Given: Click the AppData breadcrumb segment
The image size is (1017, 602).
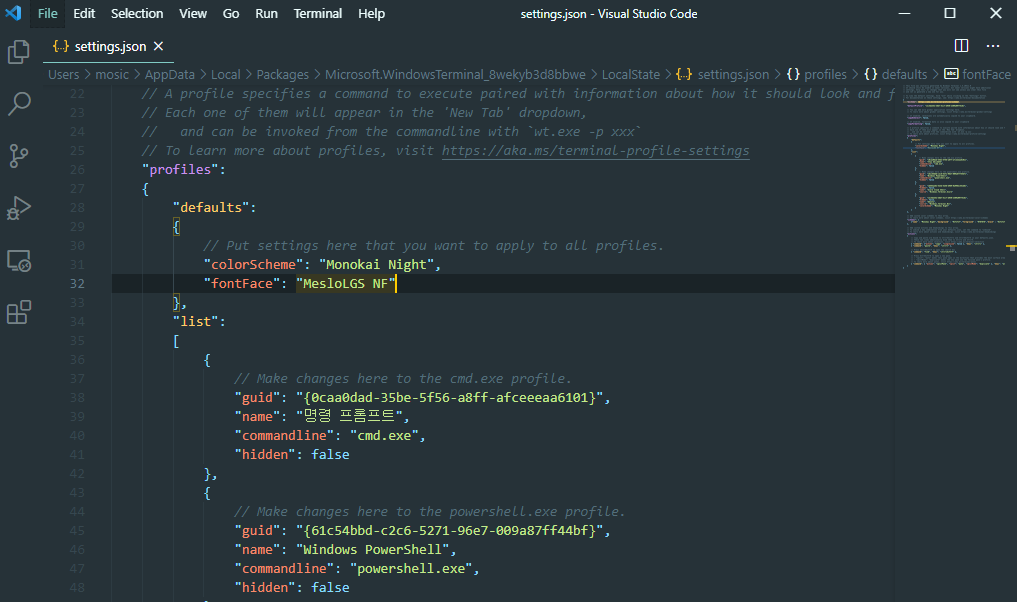Looking at the screenshot, I should (169, 75).
